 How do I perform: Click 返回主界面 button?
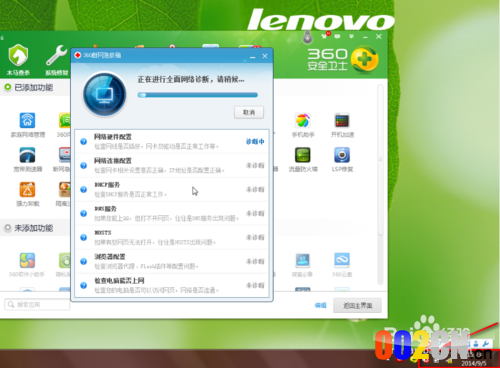pyautogui.click(x=357, y=305)
